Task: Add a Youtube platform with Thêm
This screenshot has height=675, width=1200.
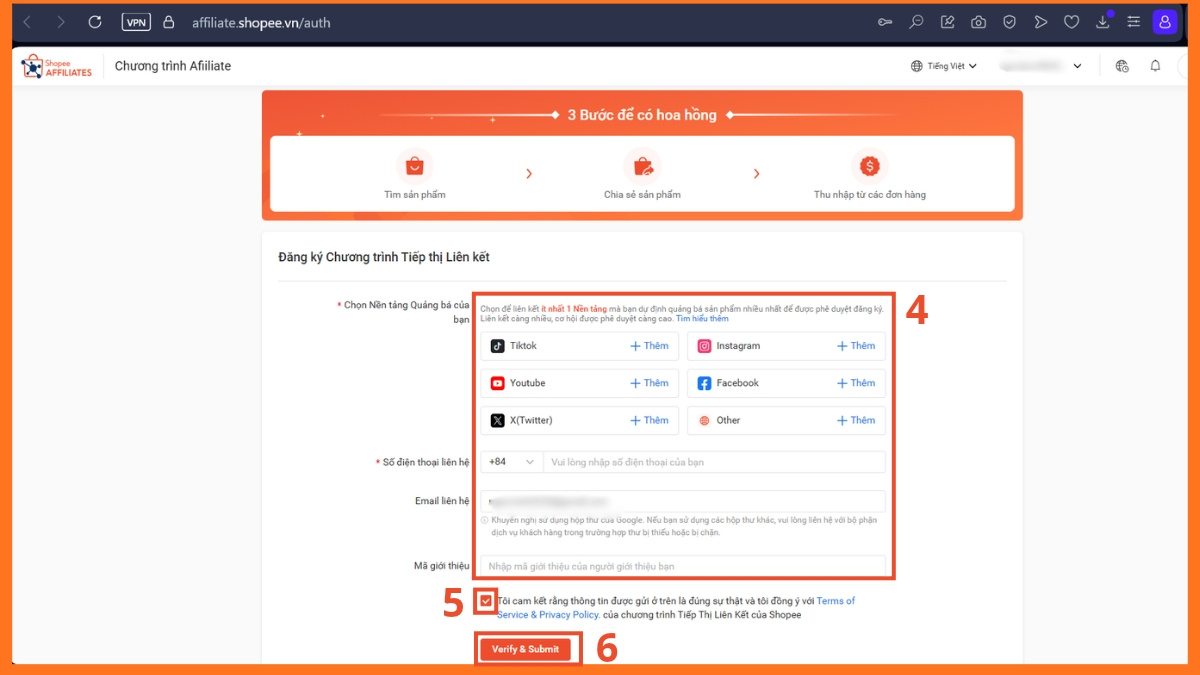Action: coord(649,383)
